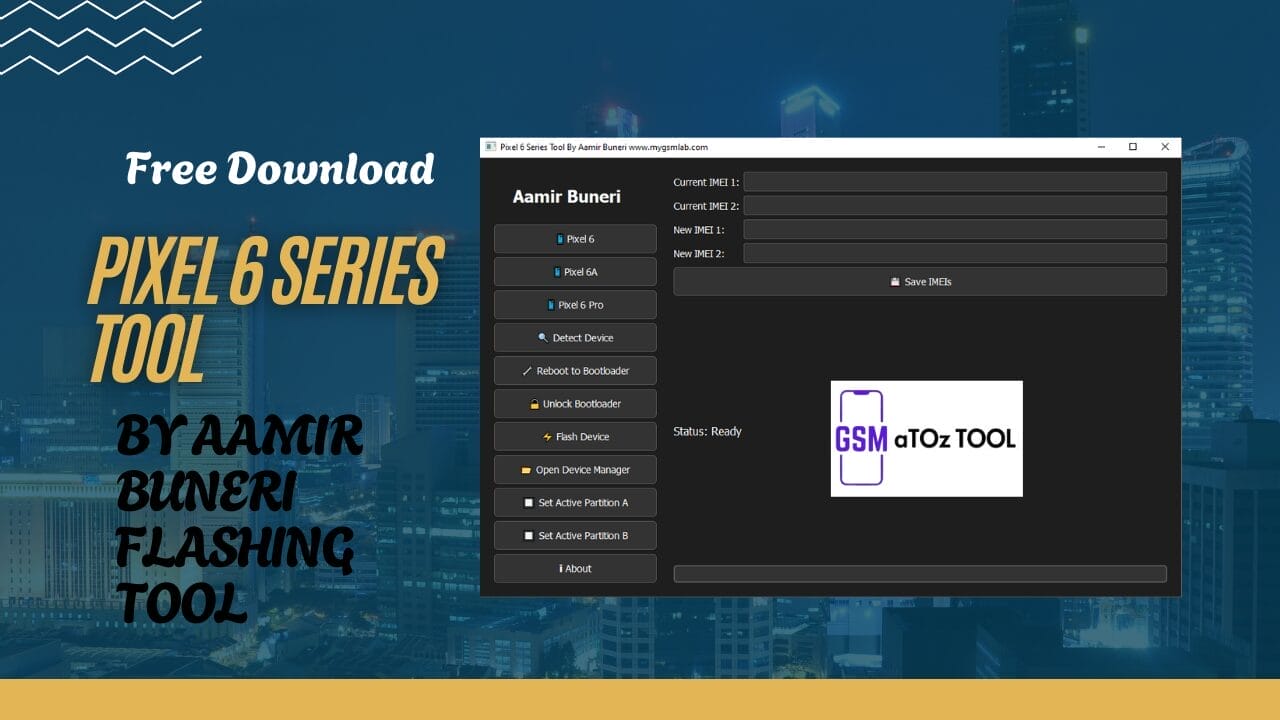1280x720 pixels.
Task: Start Reboot to Bootloader action
Action: pos(575,370)
